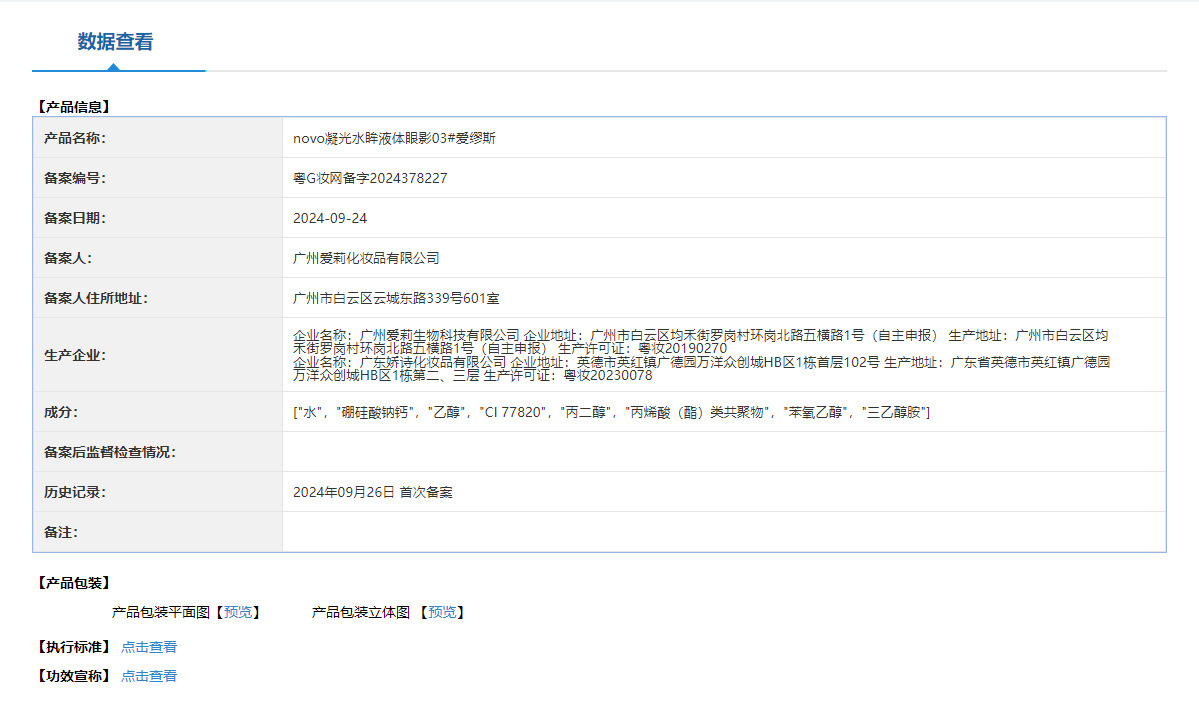Viewport: 1199px width, 715px height.
Task: Open 预览 link for 产品包装平面图
Action: 238,612
